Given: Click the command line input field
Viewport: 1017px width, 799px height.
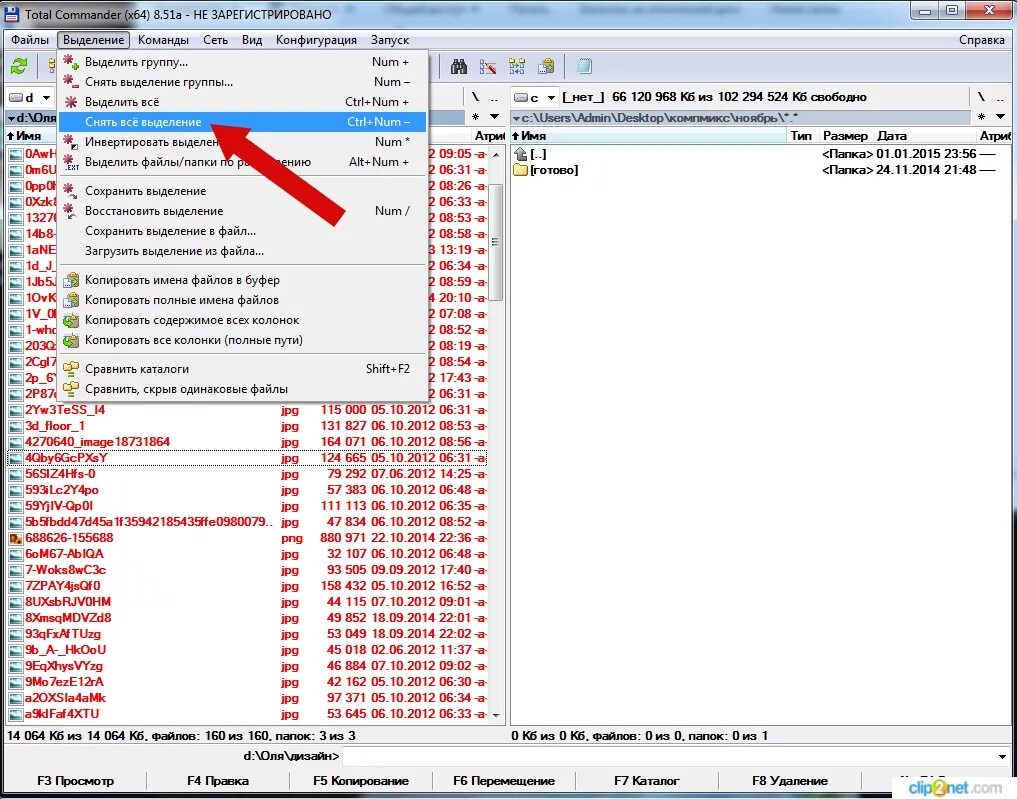Looking at the screenshot, I should click(669, 756).
